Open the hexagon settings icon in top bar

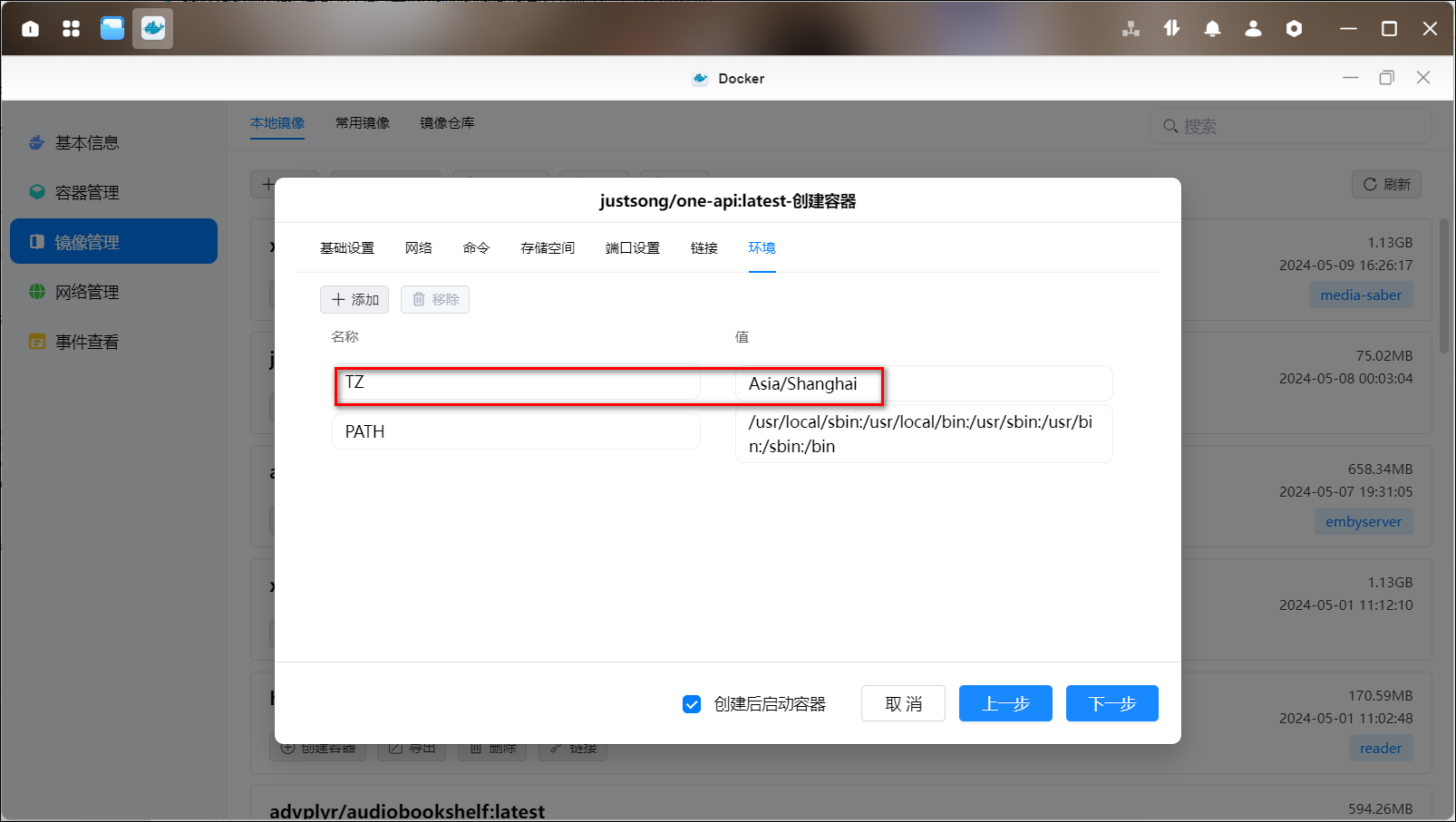(1294, 29)
